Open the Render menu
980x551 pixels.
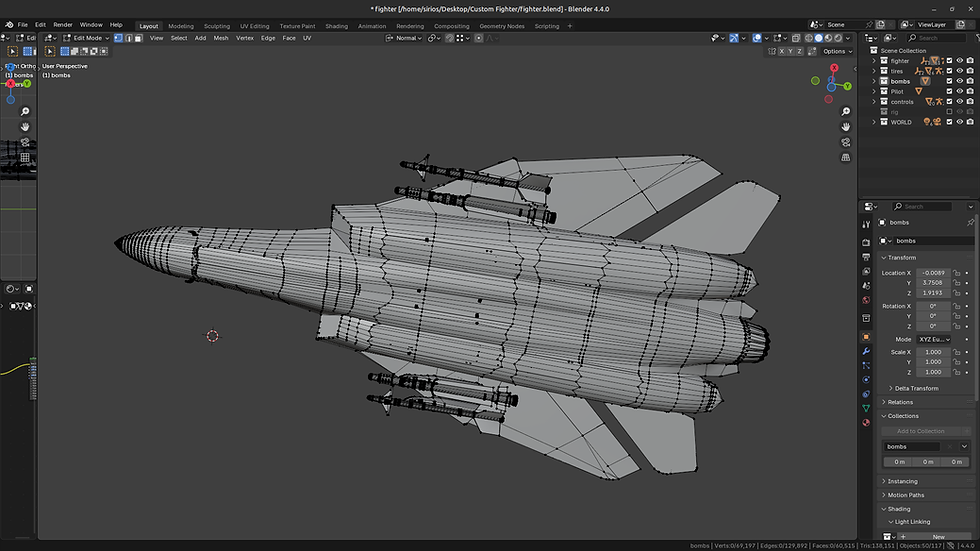point(62,25)
